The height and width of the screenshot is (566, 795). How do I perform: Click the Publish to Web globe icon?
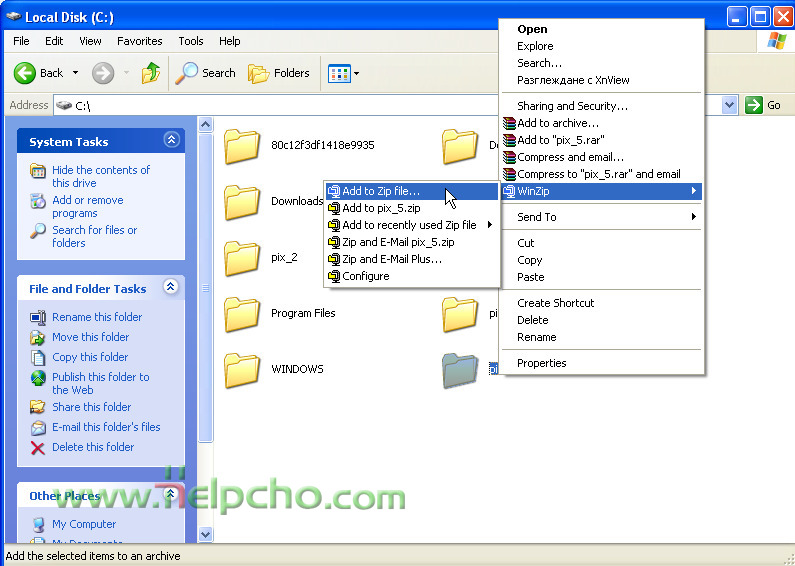38,378
